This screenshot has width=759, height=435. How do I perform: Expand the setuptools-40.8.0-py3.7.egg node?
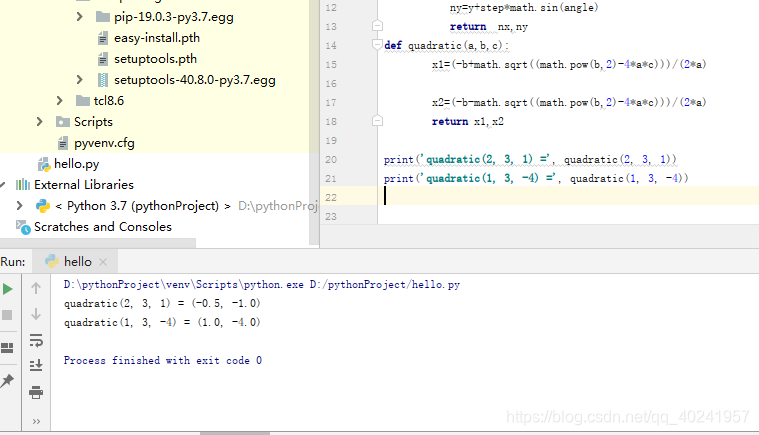tap(79, 79)
